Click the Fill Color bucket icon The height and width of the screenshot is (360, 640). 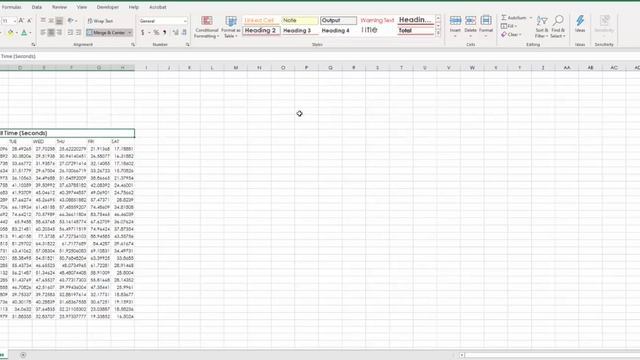pyautogui.click(x=10, y=33)
